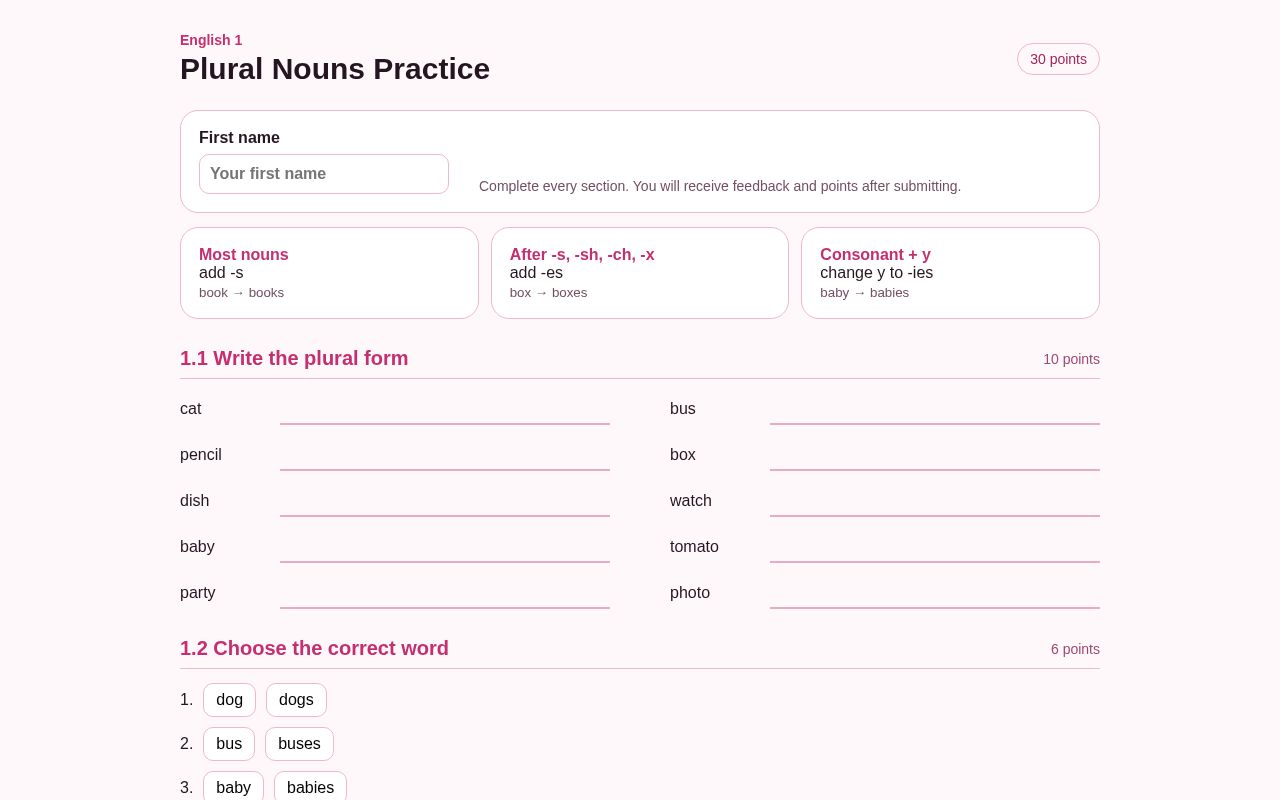
Task: Focus the plural answer line for cat
Action: (445, 409)
